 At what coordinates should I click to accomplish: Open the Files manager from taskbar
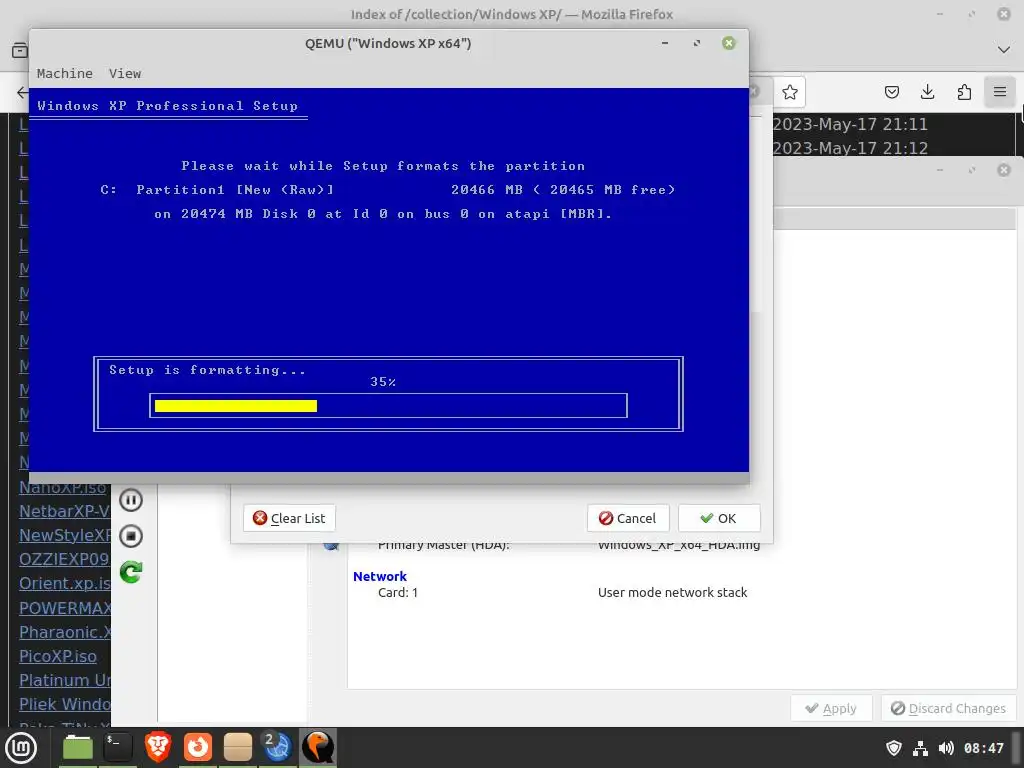78,747
